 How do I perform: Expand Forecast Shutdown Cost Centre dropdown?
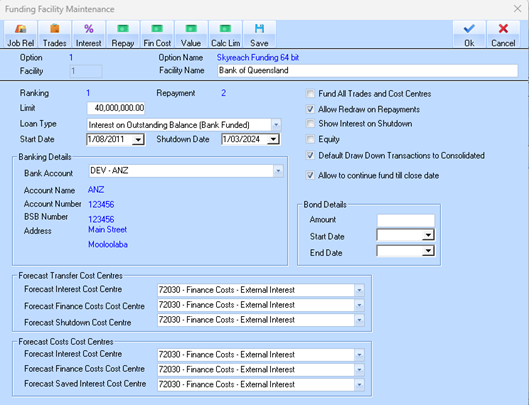pos(359,320)
